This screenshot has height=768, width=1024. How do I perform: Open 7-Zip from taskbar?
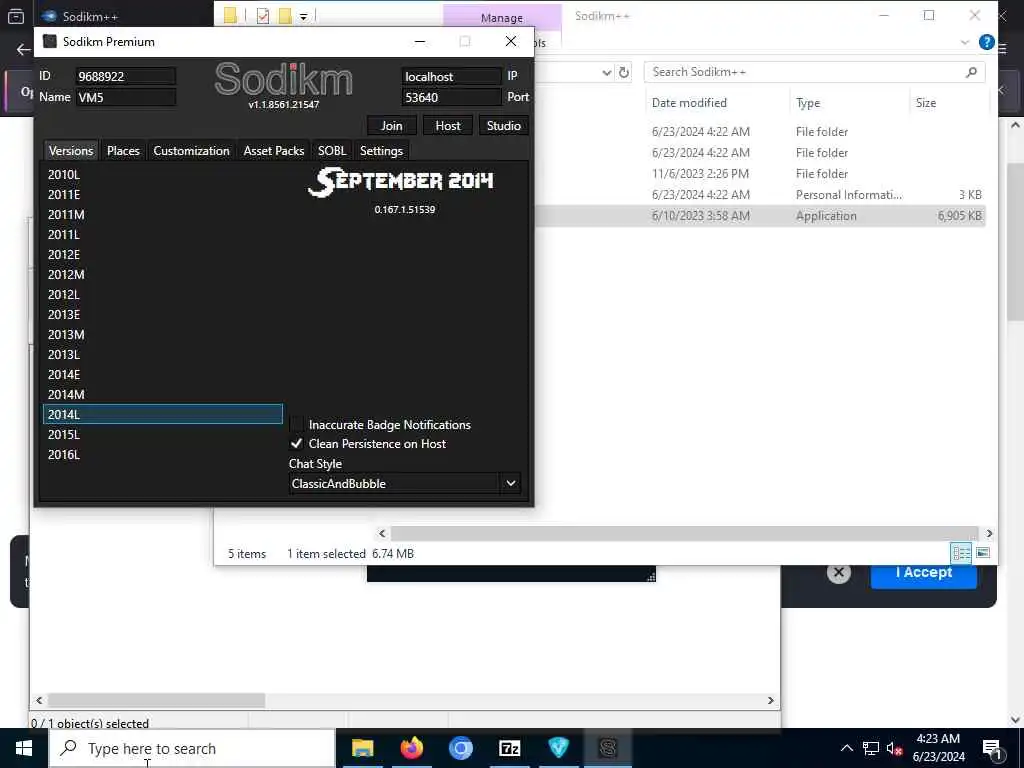point(509,748)
